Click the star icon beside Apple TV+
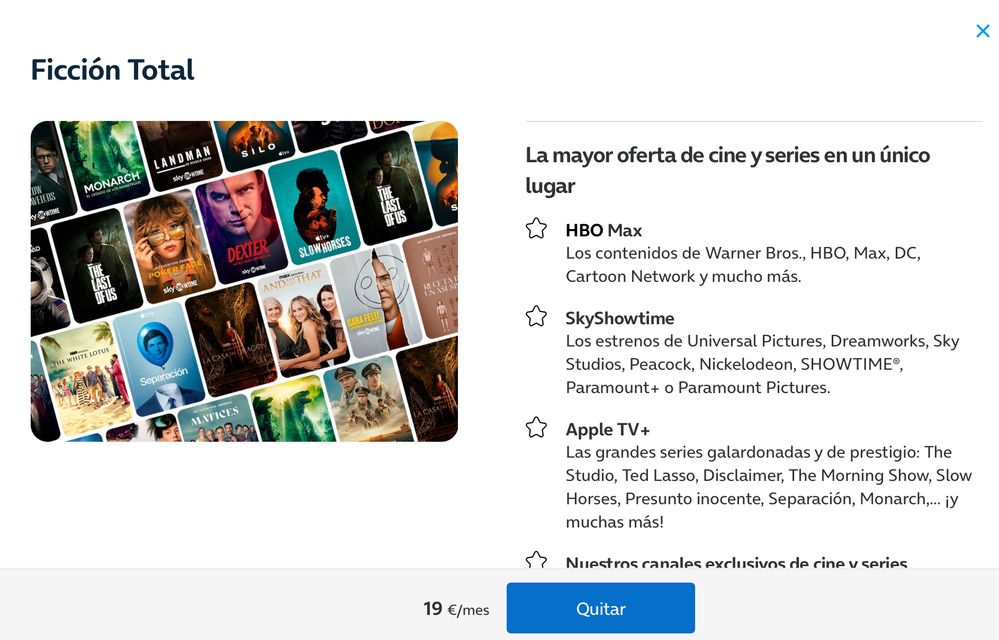The image size is (999, 640). tap(537, 428)
